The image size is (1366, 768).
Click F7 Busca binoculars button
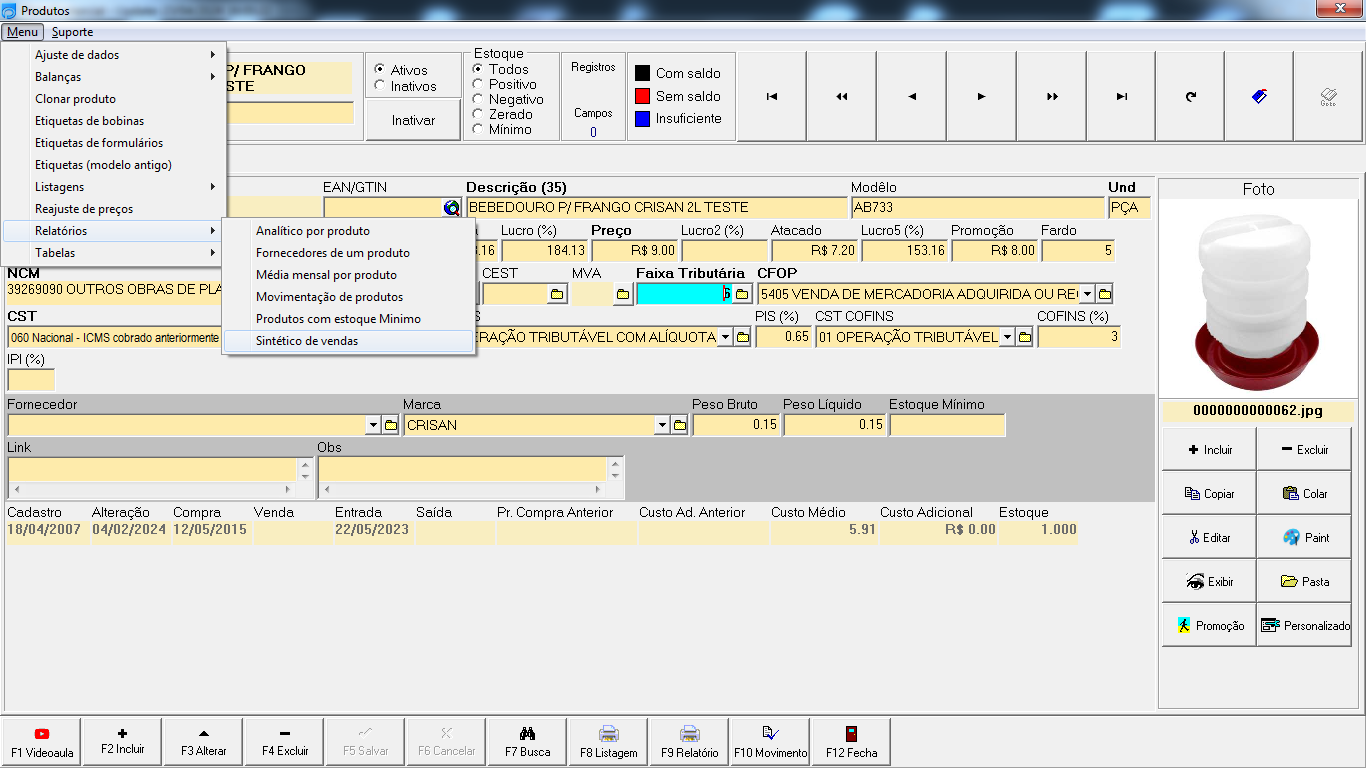(527, 741)
